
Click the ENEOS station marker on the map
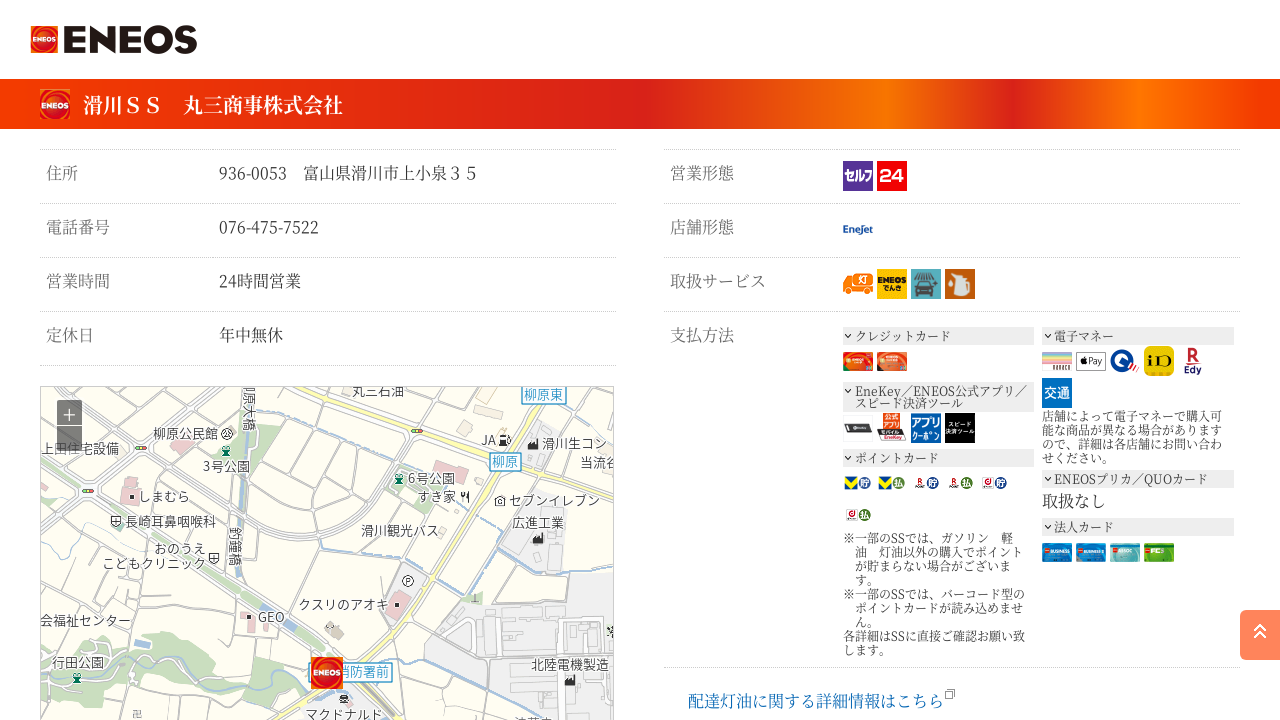click(326, 673)
